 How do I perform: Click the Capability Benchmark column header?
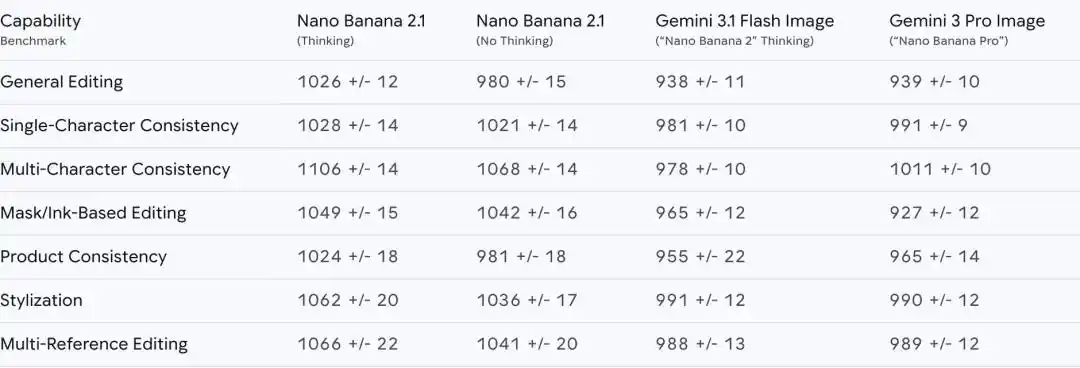41,30
